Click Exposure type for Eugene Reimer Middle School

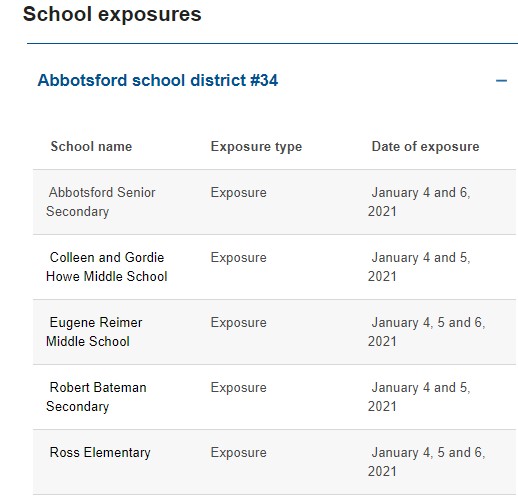(239, 323)
